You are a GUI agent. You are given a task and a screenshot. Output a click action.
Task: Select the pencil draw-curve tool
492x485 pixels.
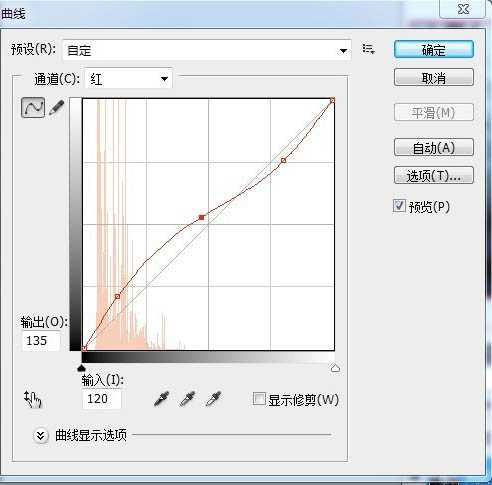coord(57,108)
